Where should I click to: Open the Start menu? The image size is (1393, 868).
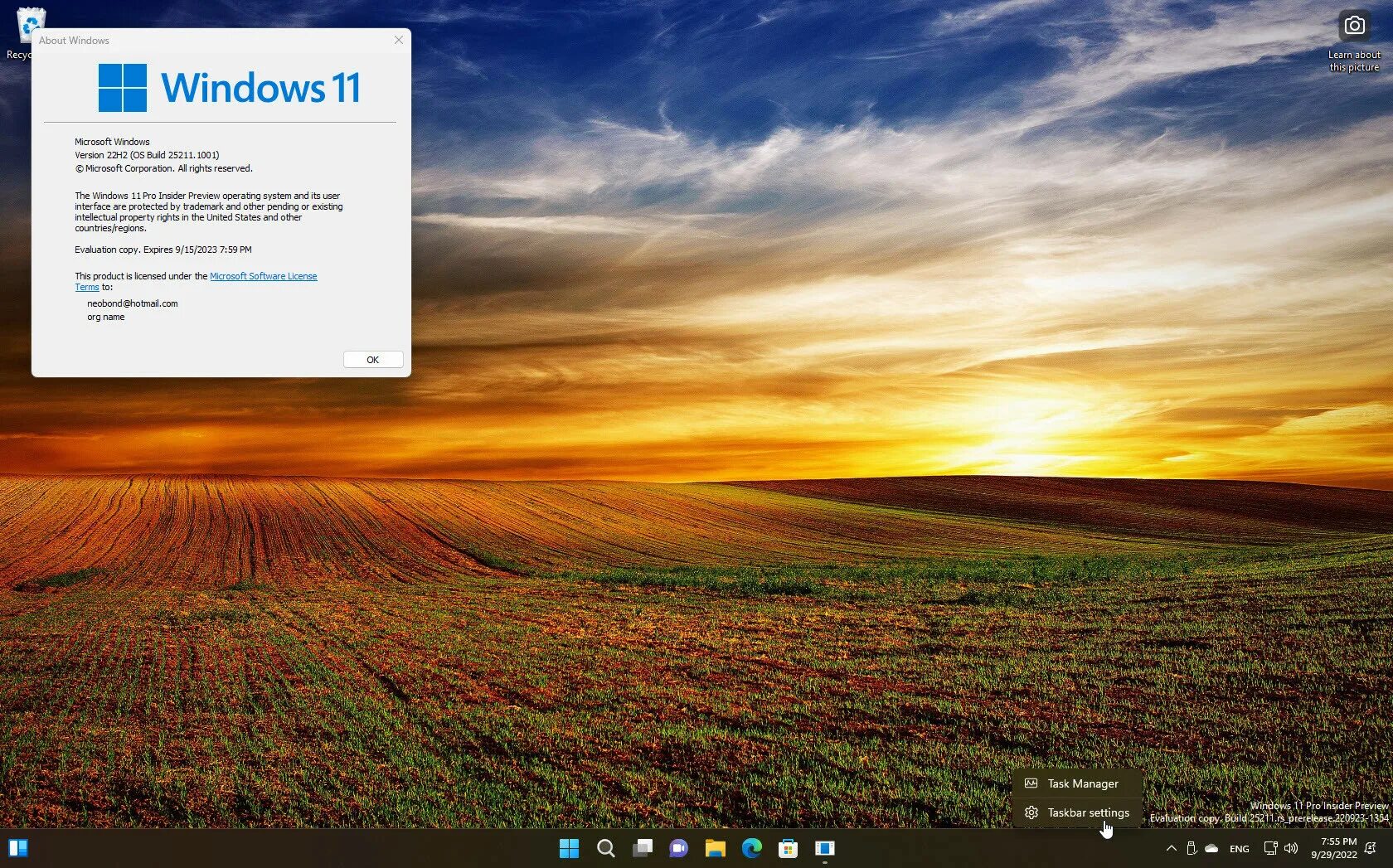[x=569, y=848]
